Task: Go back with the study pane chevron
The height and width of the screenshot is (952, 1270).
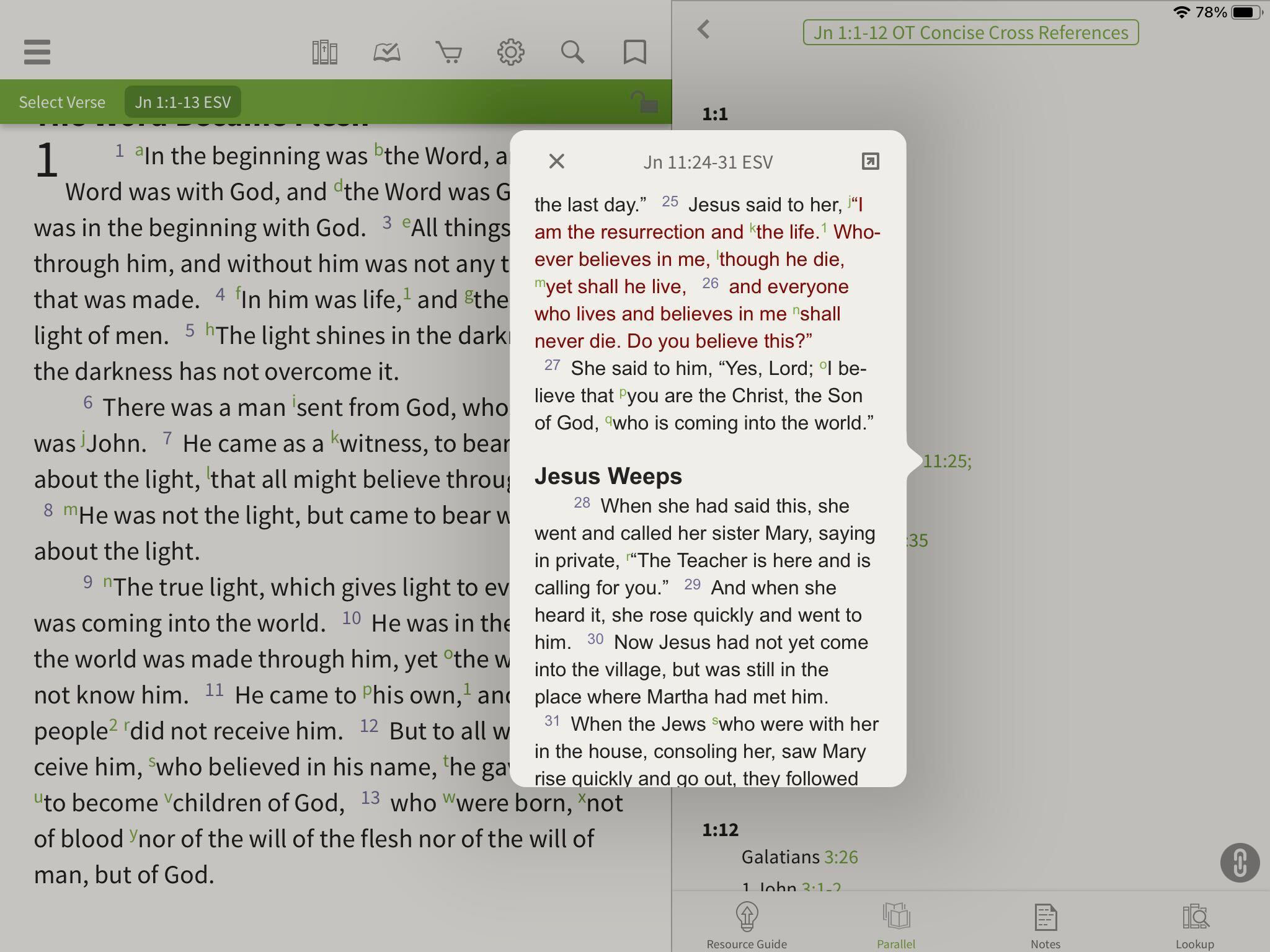Action: click(x=703, y=29)
